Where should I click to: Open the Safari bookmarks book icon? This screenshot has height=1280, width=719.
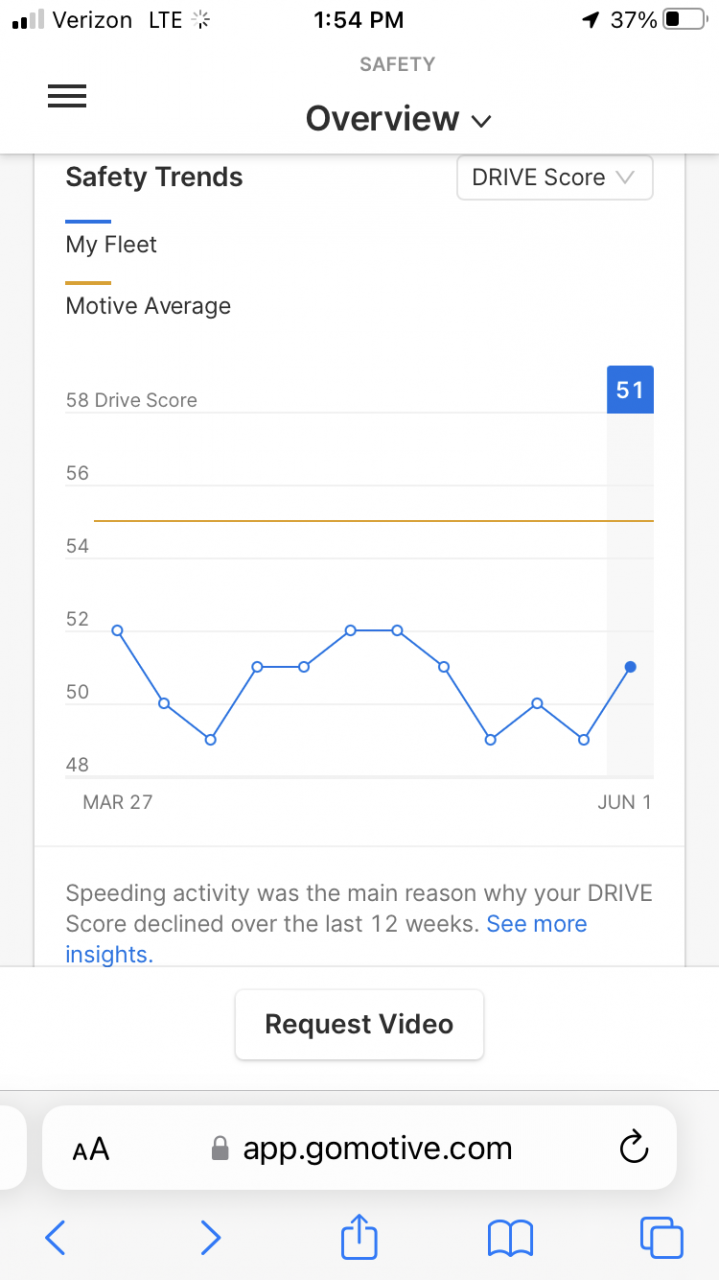511,1239
